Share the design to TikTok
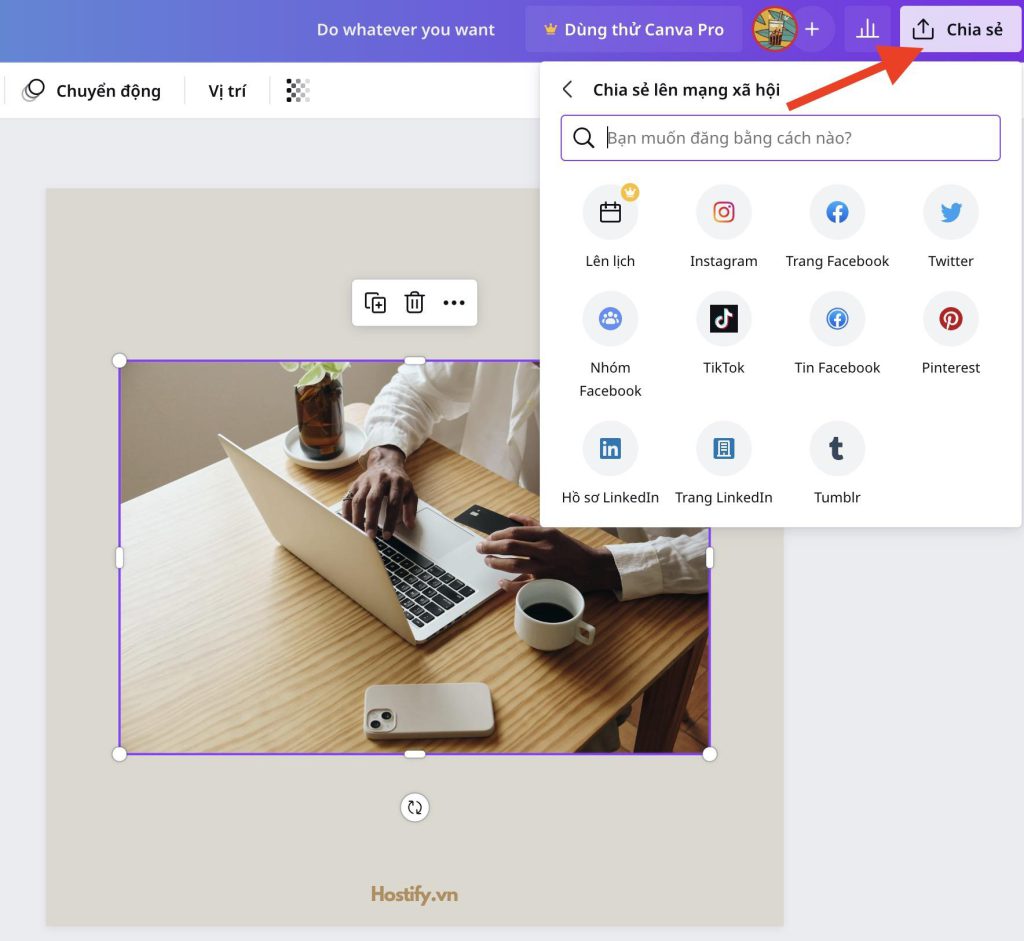 (x=723, y=319)
